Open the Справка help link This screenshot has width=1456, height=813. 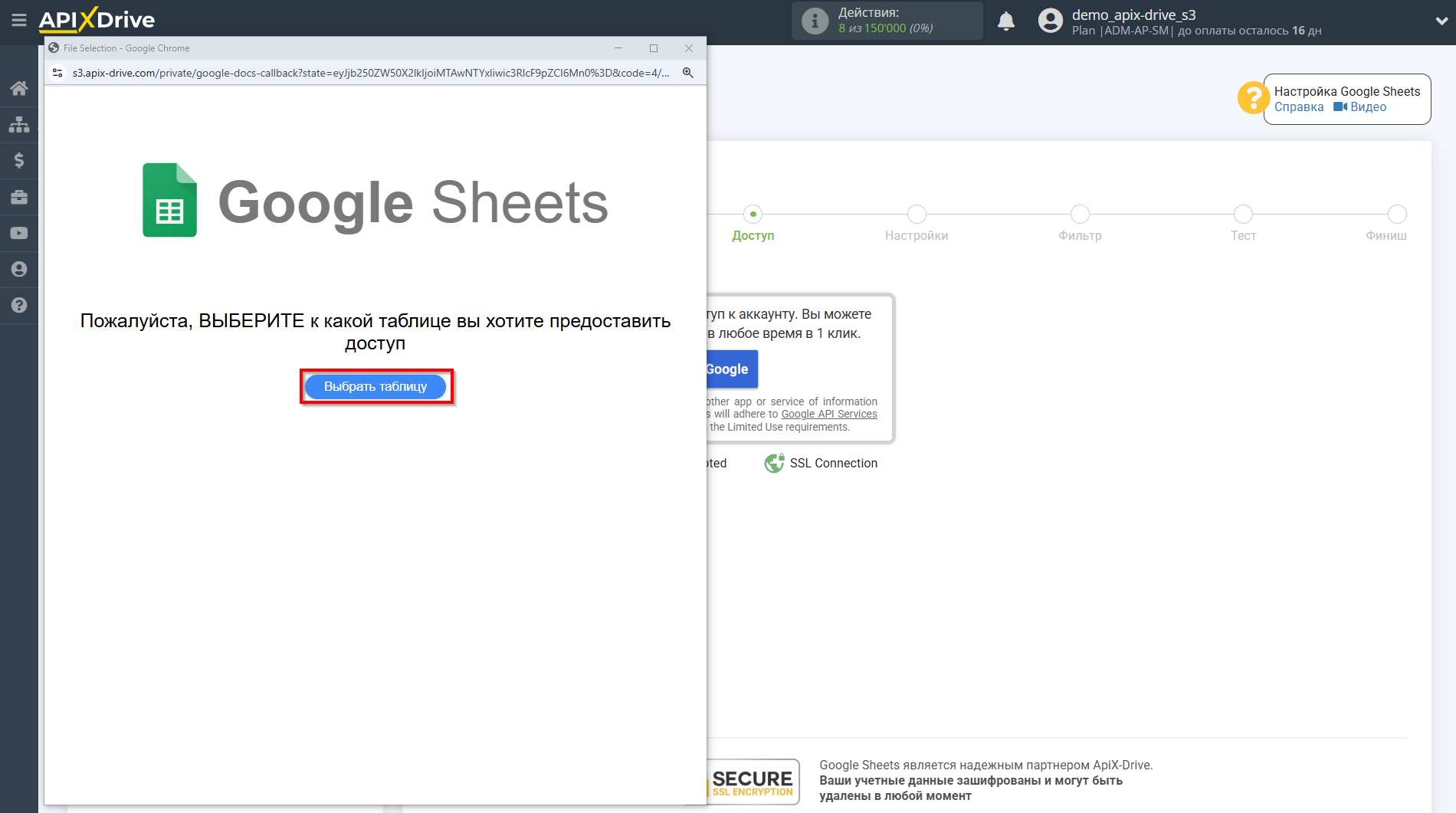pos(1298,107)
